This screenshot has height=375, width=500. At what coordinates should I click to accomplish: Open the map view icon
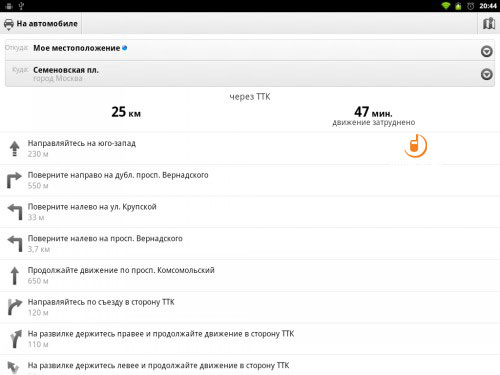(489, 24)
